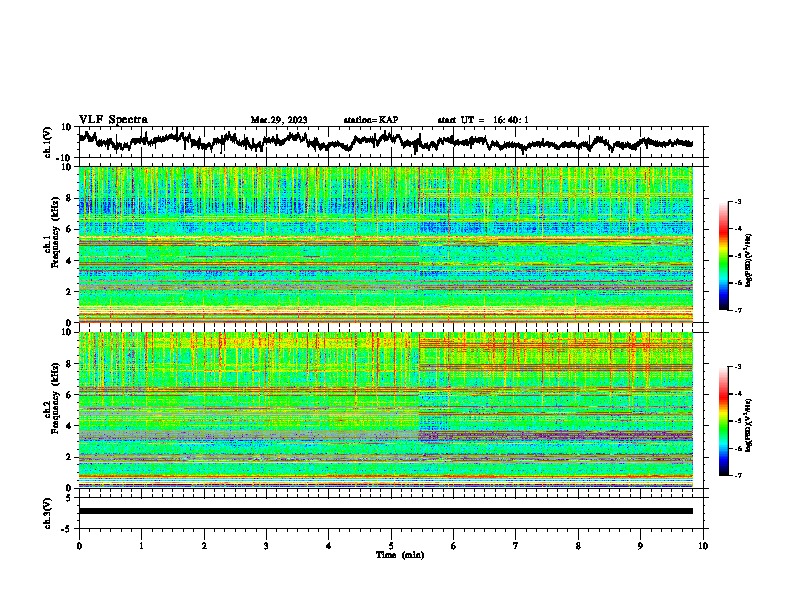The image size is (792, 612).
Task: Click the "Time (min)" axis title
Action: (400, 555)
